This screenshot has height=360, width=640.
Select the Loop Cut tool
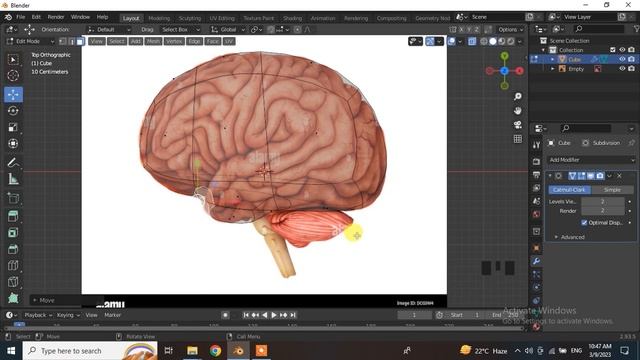13,265
